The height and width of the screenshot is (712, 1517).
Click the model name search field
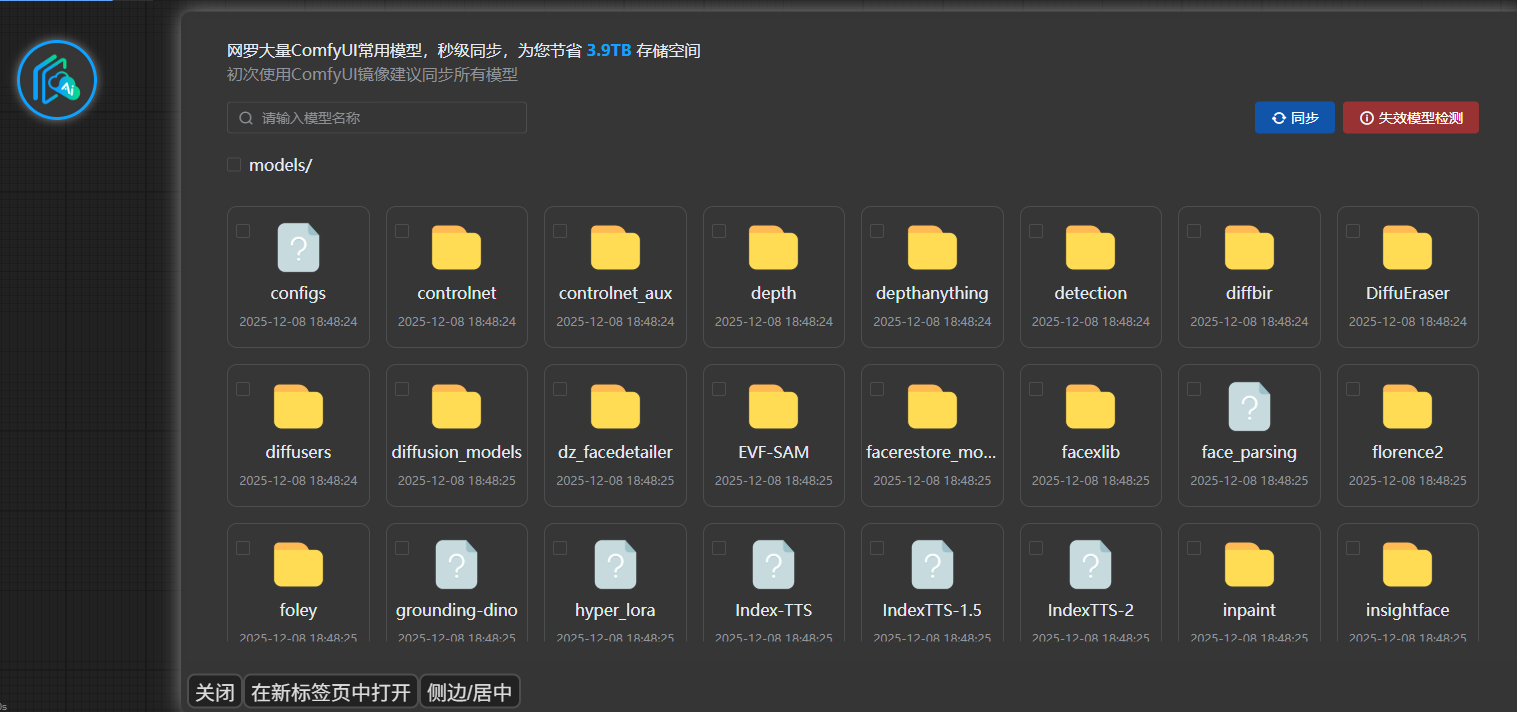pyautogui.click(x=376, y=117)
